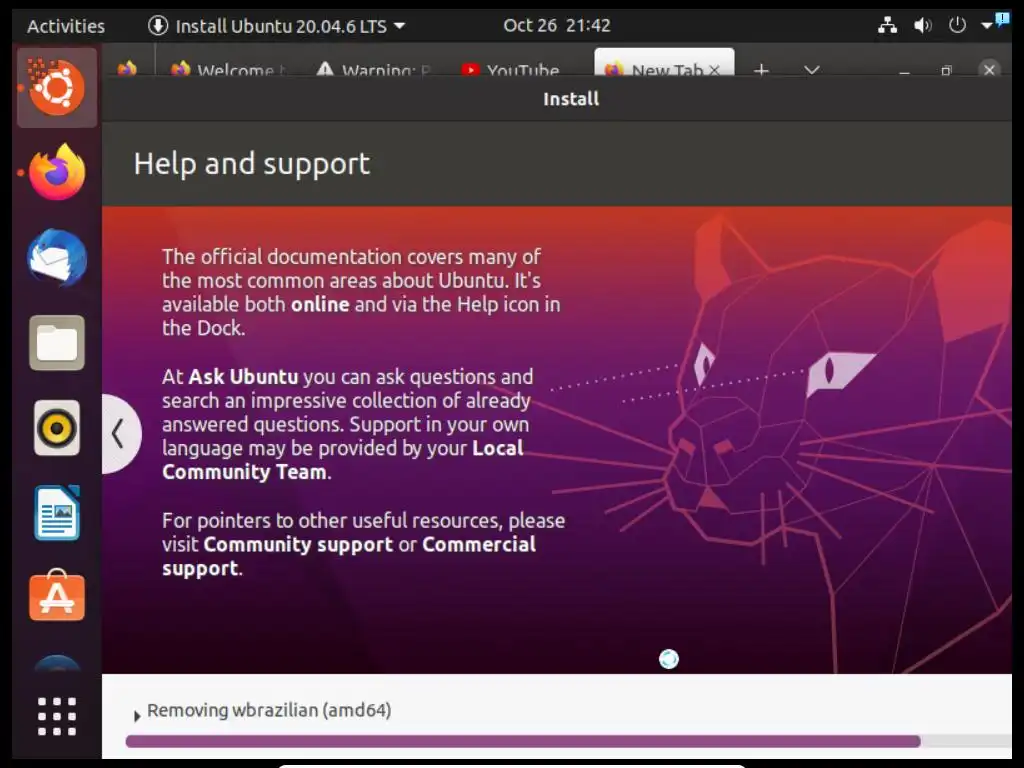Click the pinned Firefox tab icon
This screenshot has width=1024, height=768.
point(127,68)
